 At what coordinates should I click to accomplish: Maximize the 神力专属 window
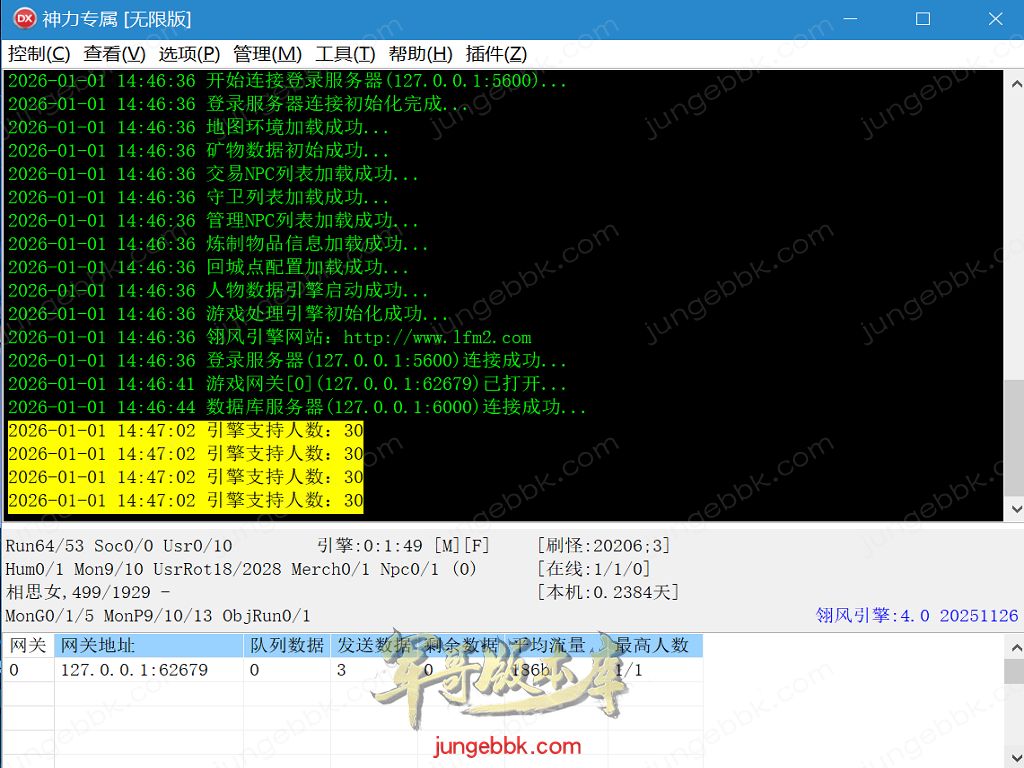(922, 19)
